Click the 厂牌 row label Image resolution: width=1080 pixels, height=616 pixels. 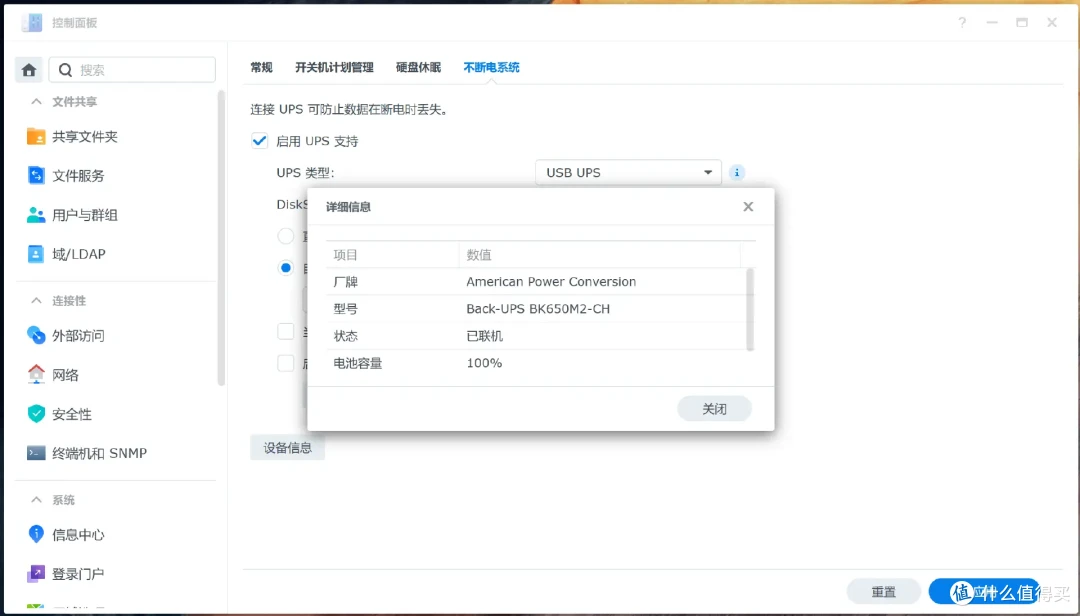coord(346,282)
